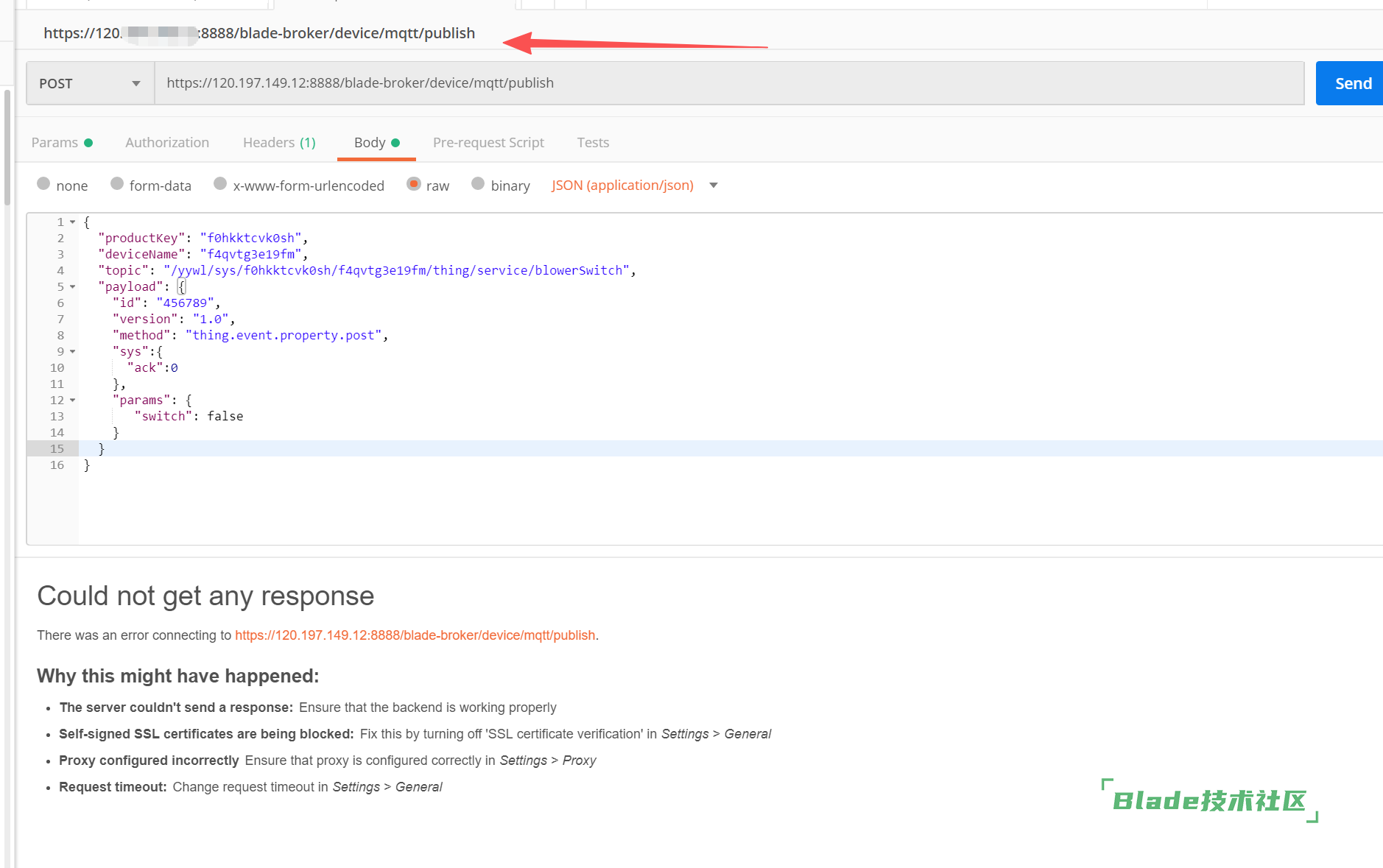Click the blue Send button
Viewport: 1383px width, 868px height.
[1351, 83]
